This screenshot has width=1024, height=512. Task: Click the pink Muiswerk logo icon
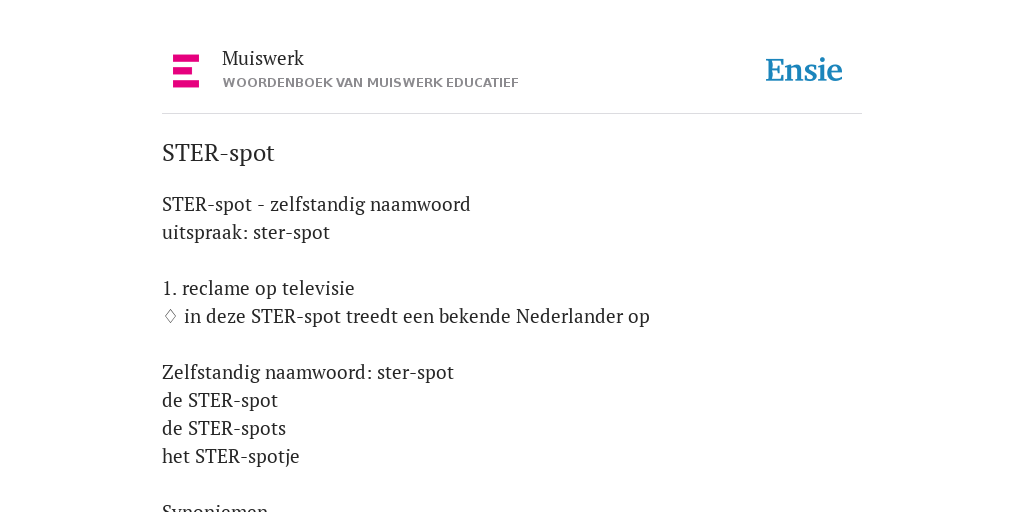point(186,71)
